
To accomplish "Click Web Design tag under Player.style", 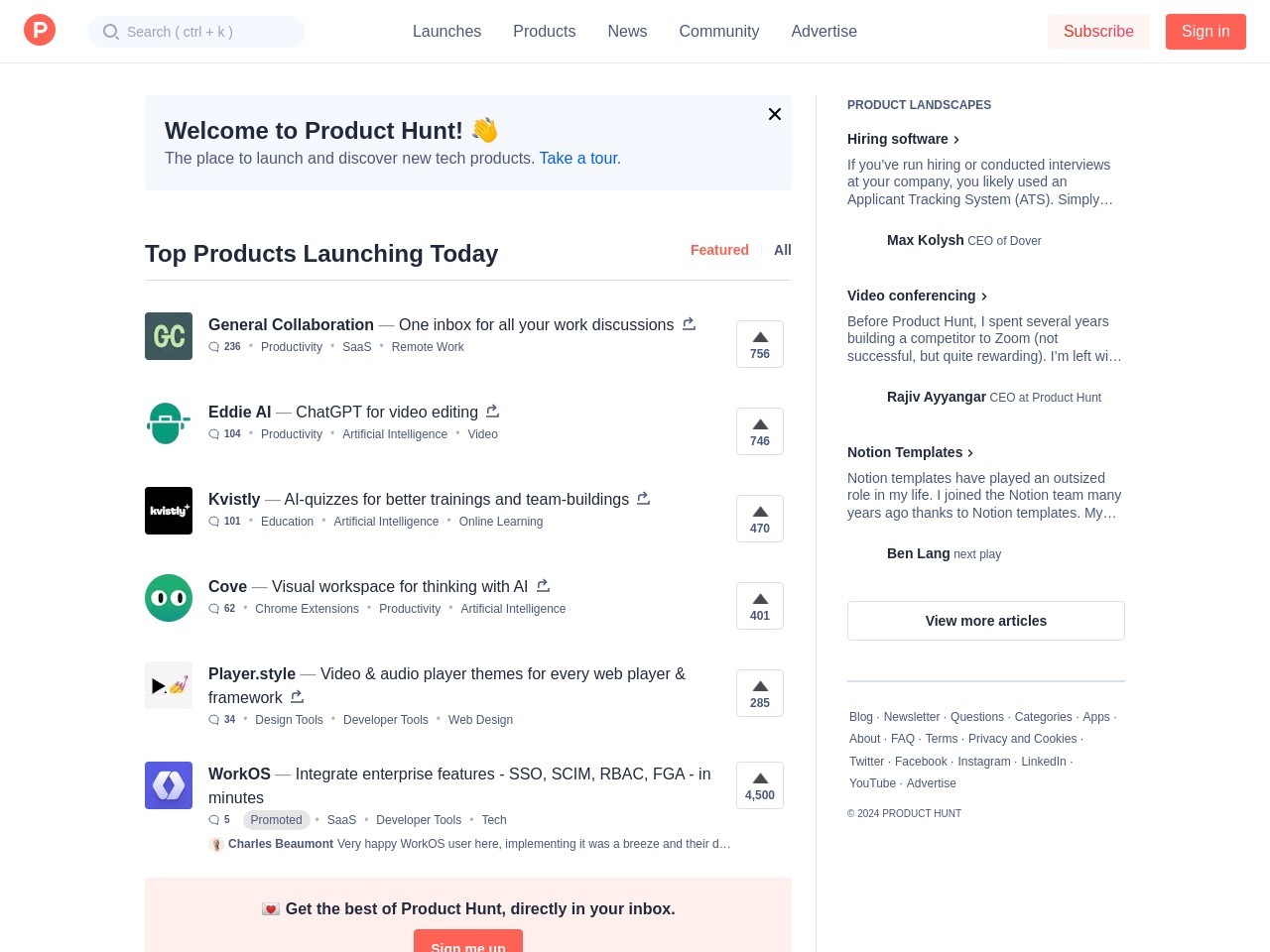I will 480,720.
